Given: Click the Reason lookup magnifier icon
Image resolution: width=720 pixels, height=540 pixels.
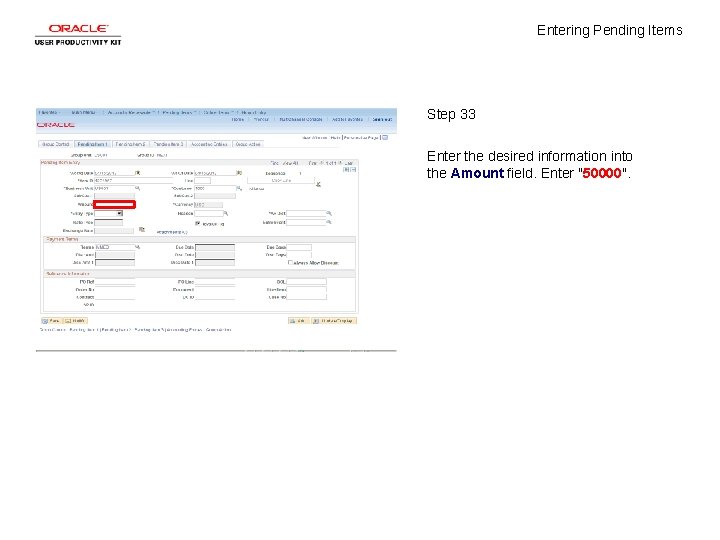Looking at the screenshot, I should (x=226, y=214).
